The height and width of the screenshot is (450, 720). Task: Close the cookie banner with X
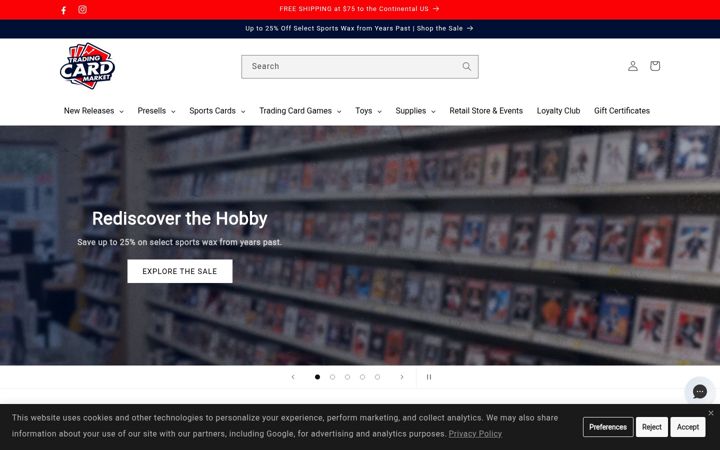click(x=711, y=413)
